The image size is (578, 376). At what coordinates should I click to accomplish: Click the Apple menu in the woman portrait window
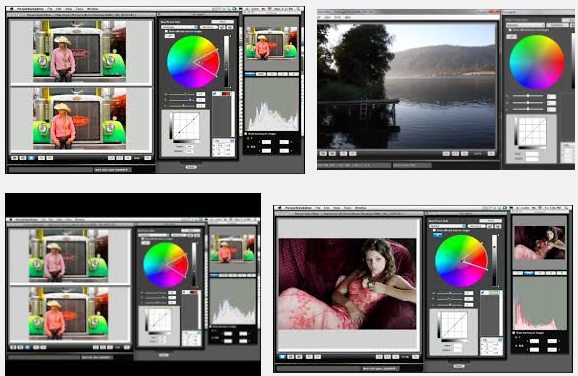[x=279, y=208]
